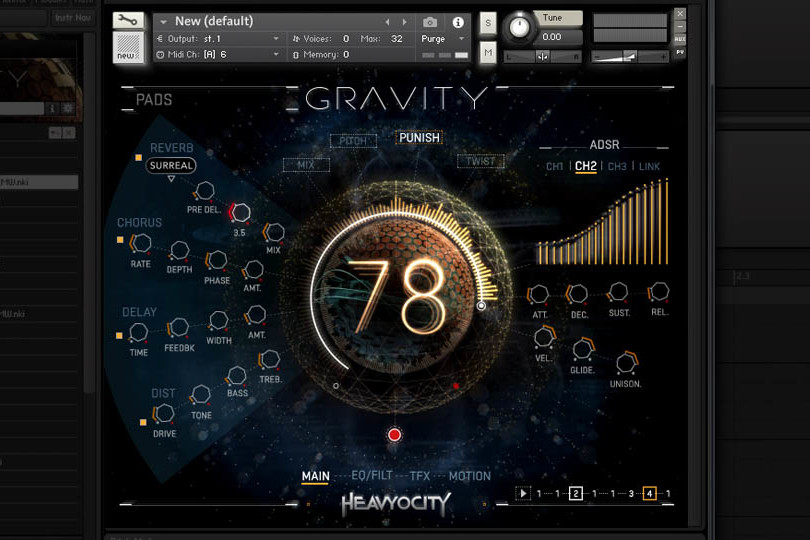Select white-boxed sequence step 2
Image resolution: width=810 pixels, height=540 pixels.
click(x=575, y=493)
